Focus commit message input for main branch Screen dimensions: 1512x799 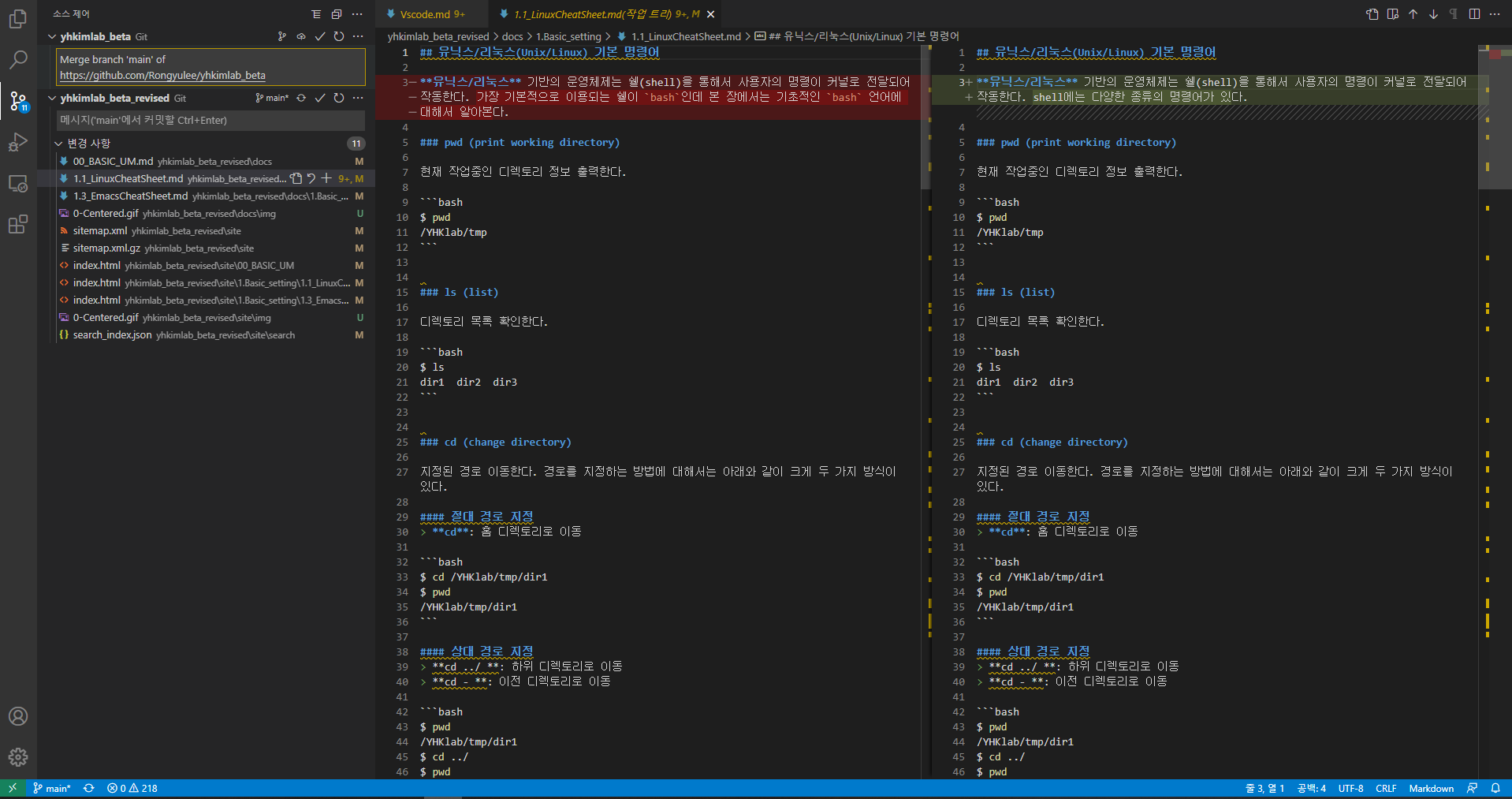(x=211, y=120)
